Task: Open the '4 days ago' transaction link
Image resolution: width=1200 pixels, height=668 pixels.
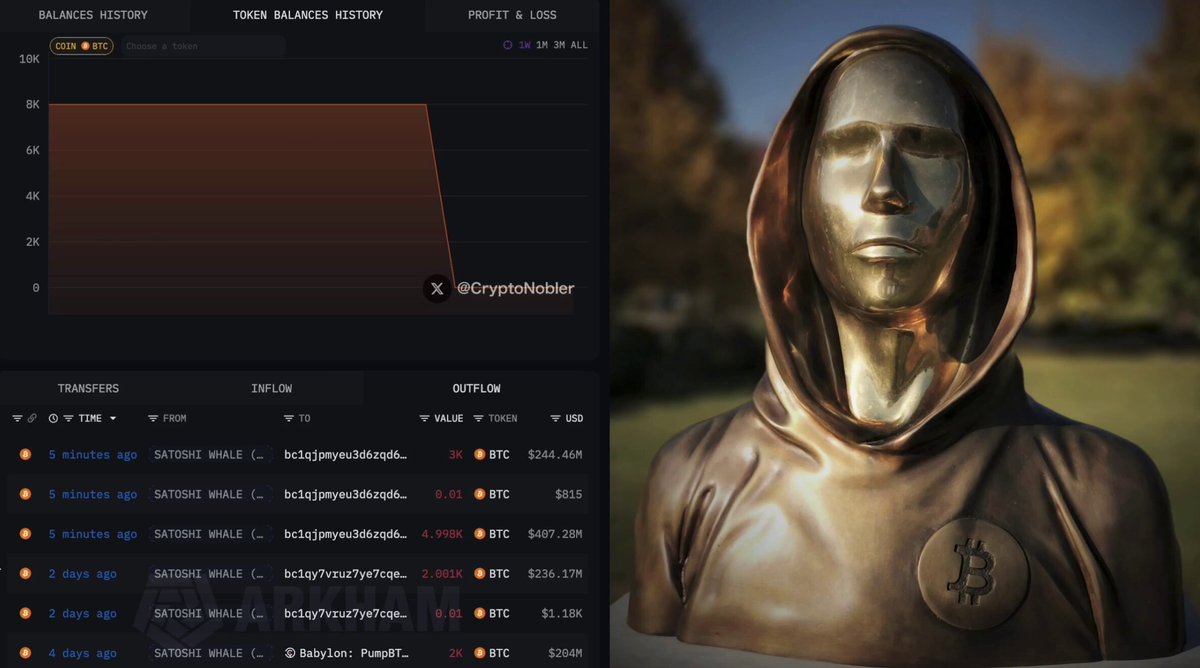Action: [82, 653]
